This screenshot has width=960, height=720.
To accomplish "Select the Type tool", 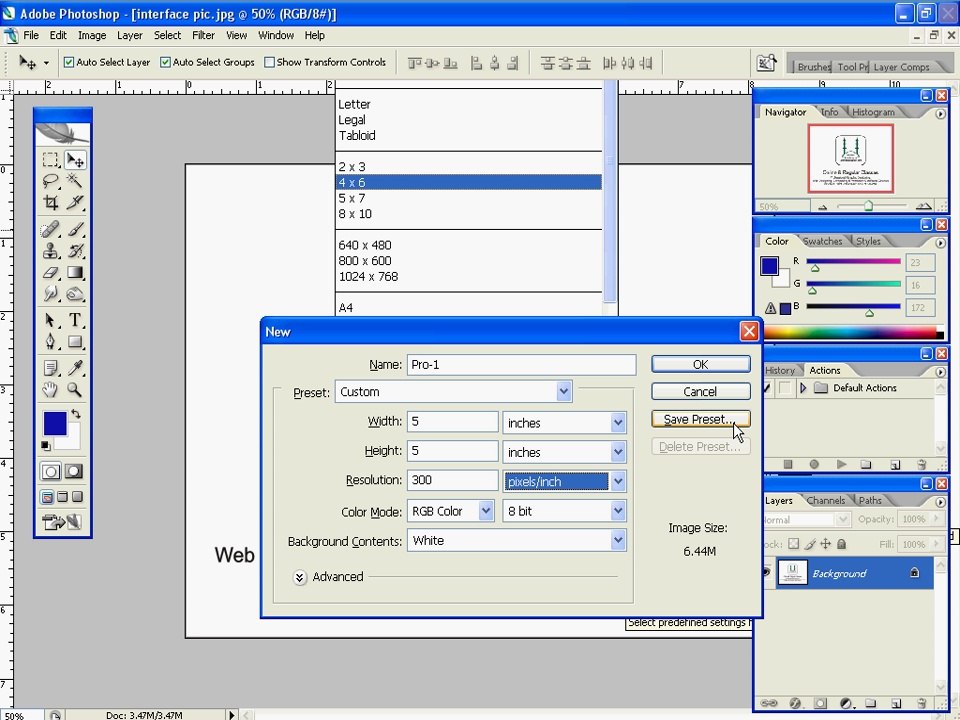I will point(75,320).
